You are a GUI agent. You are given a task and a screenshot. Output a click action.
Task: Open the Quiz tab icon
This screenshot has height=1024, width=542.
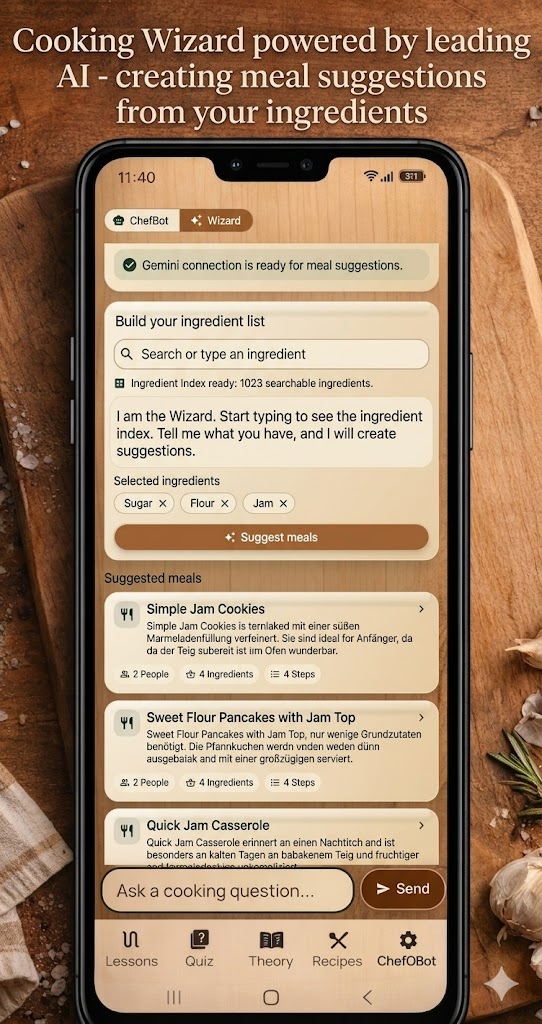click(x=200, y=940)
